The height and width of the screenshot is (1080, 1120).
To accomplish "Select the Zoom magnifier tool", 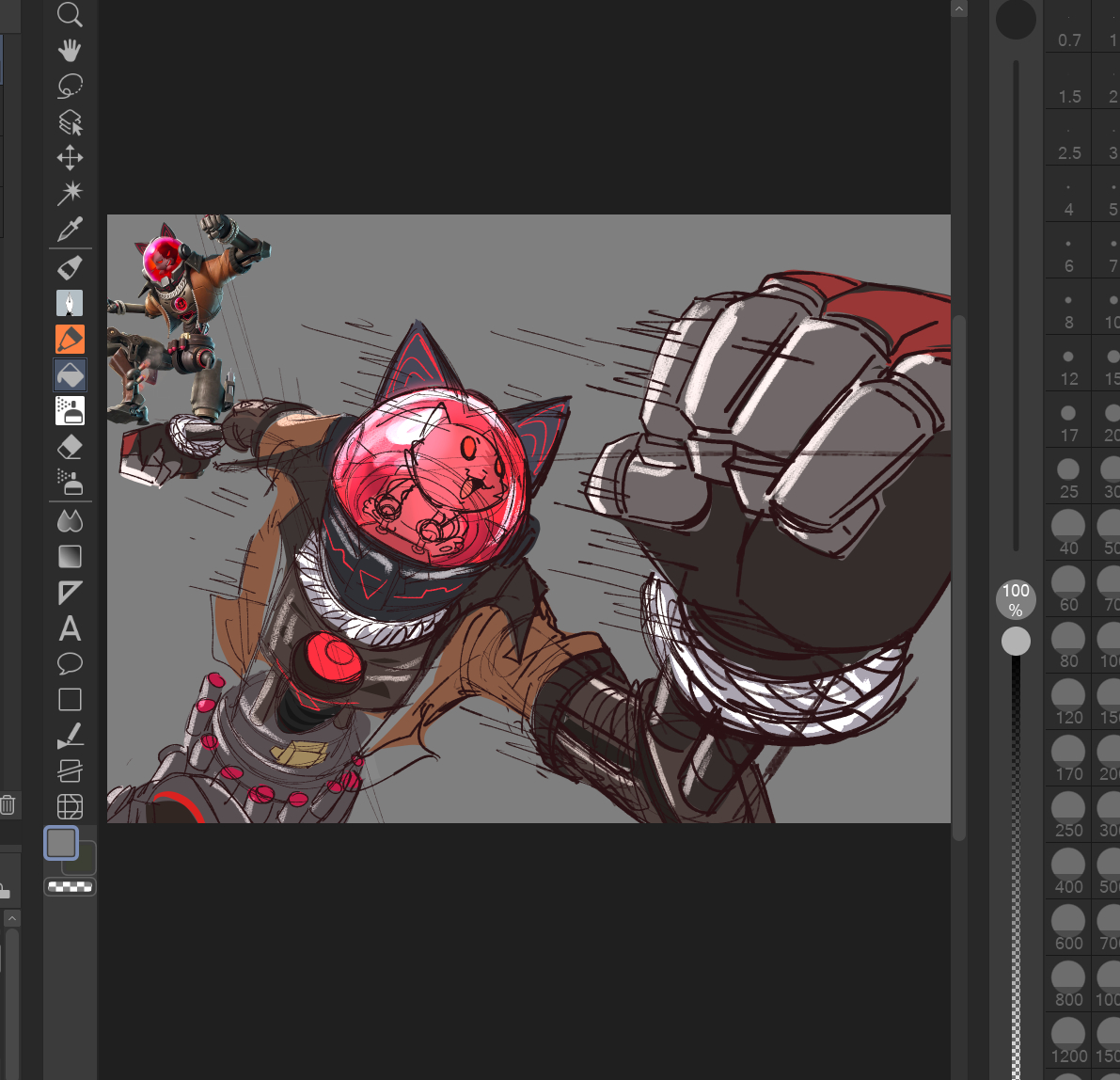I will [x=70, y=14].
